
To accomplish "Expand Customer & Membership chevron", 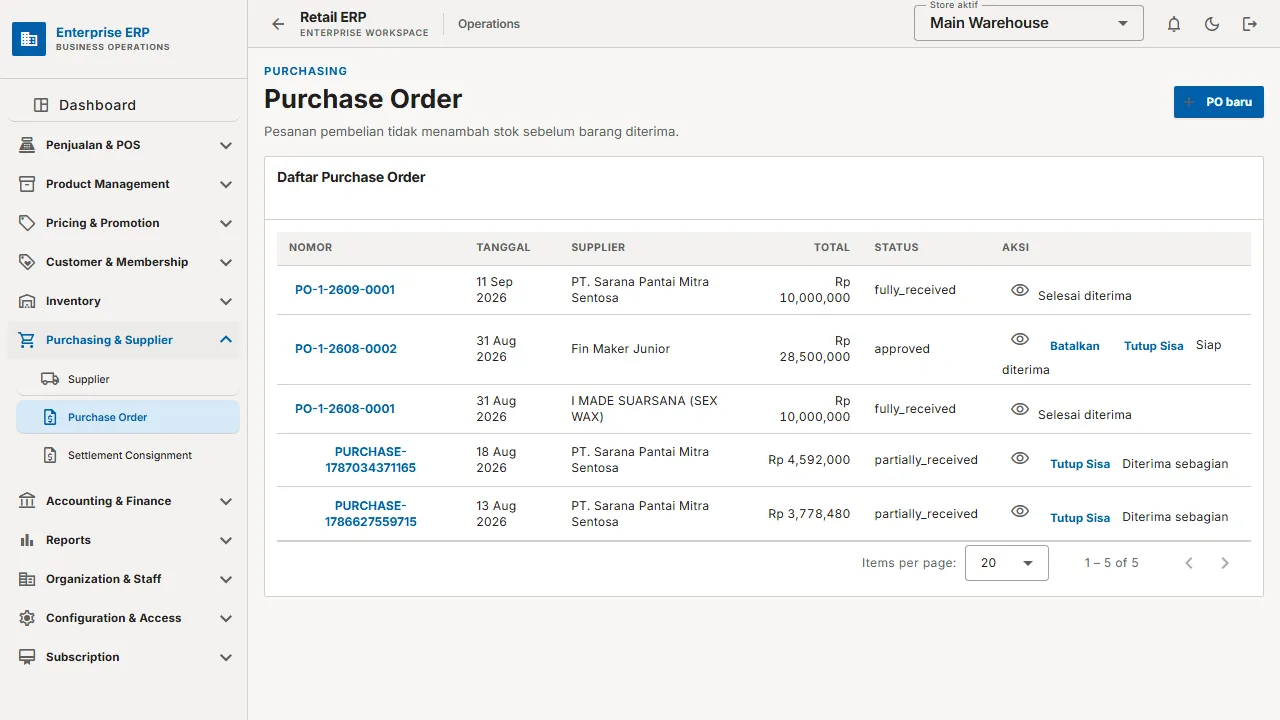I will [x=226, y=262].
